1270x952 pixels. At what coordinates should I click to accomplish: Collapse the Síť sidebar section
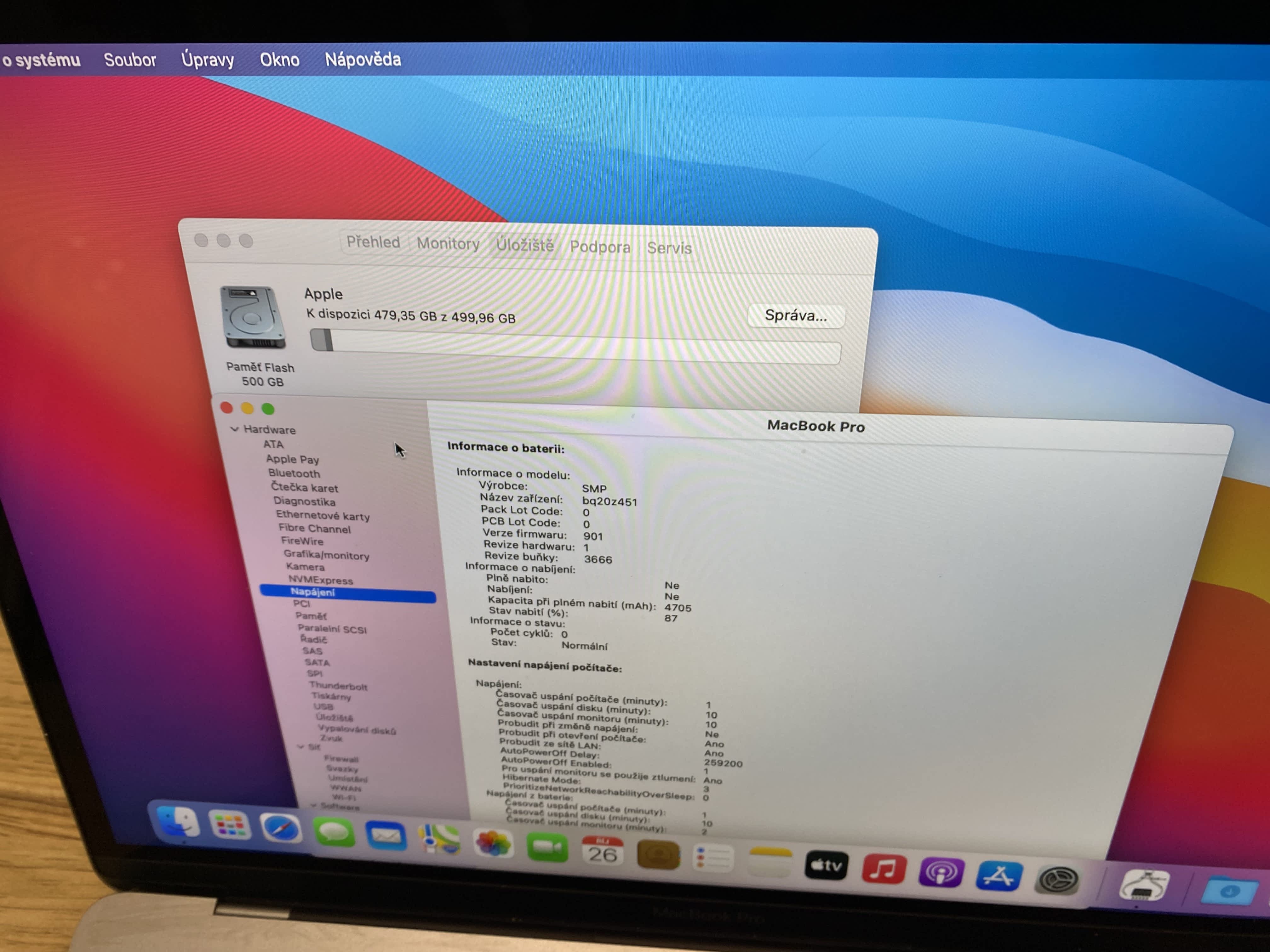[301, 746]
